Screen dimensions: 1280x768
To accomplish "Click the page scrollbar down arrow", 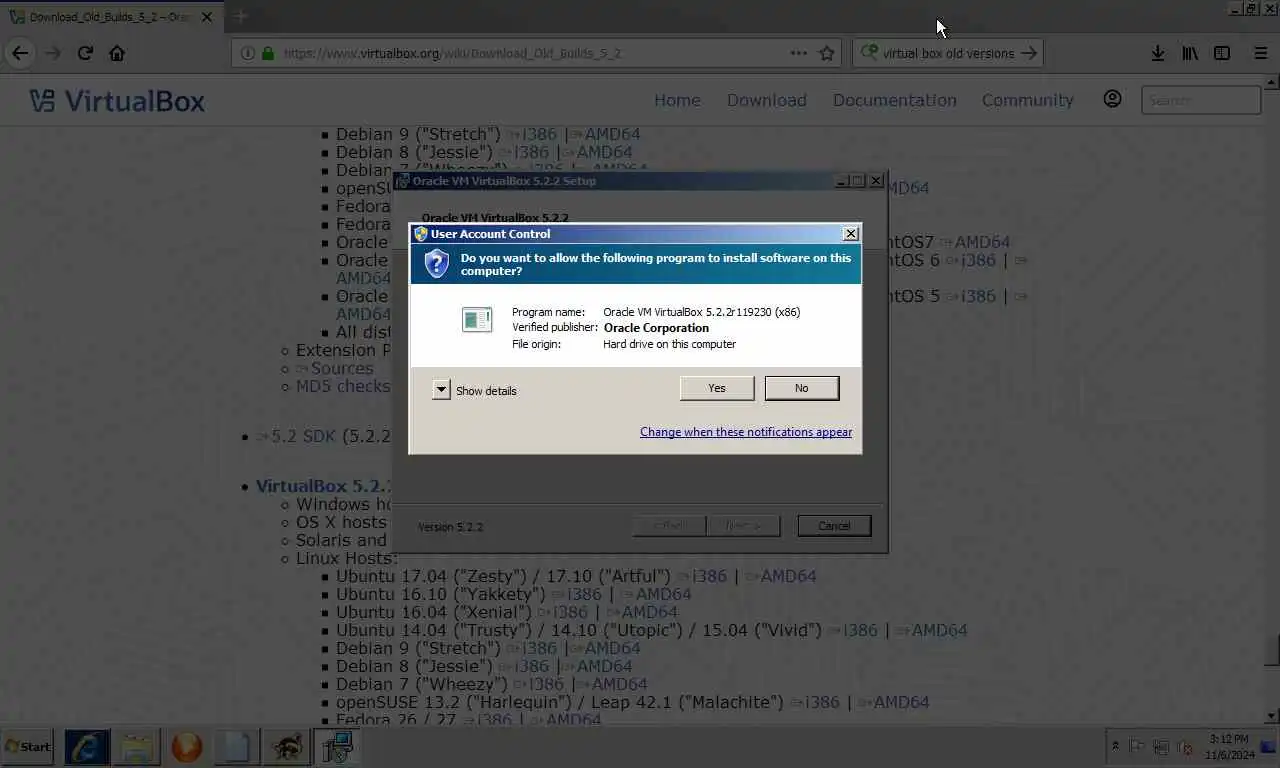I will pyautogui.click(x=1271, y=716).
